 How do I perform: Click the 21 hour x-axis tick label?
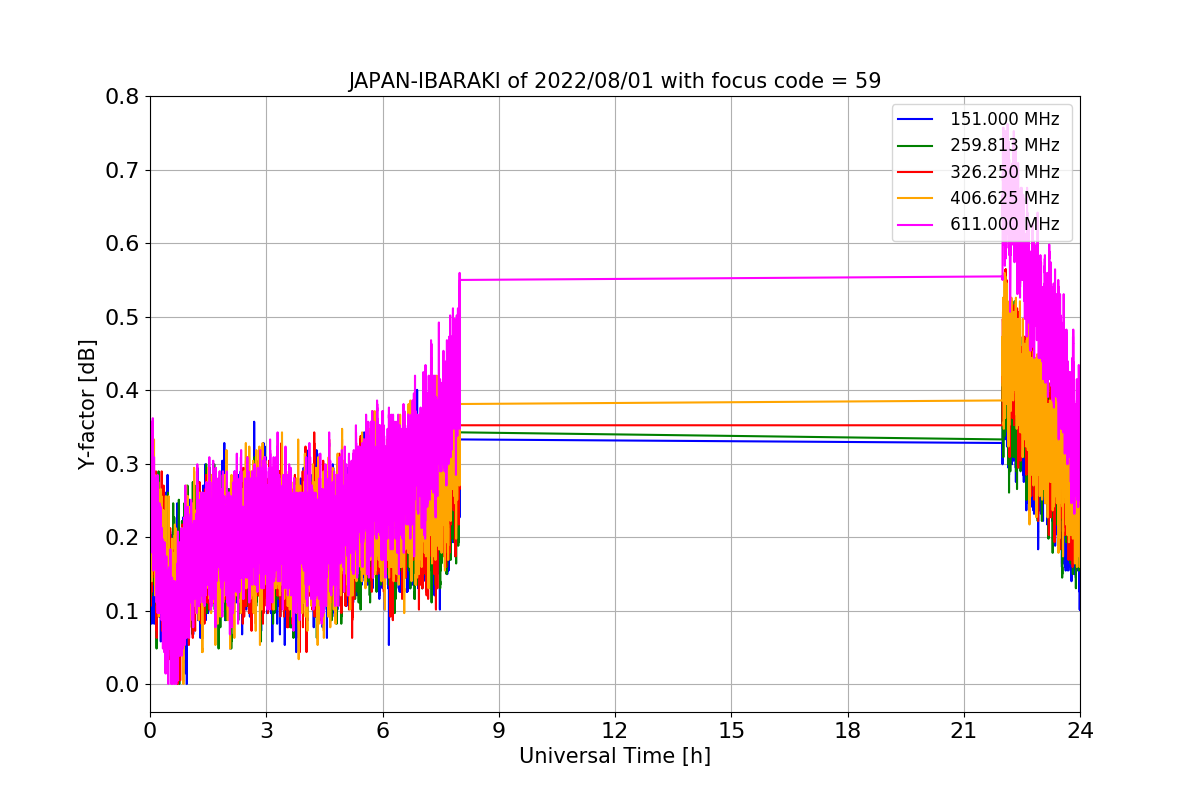click(964, 730)
